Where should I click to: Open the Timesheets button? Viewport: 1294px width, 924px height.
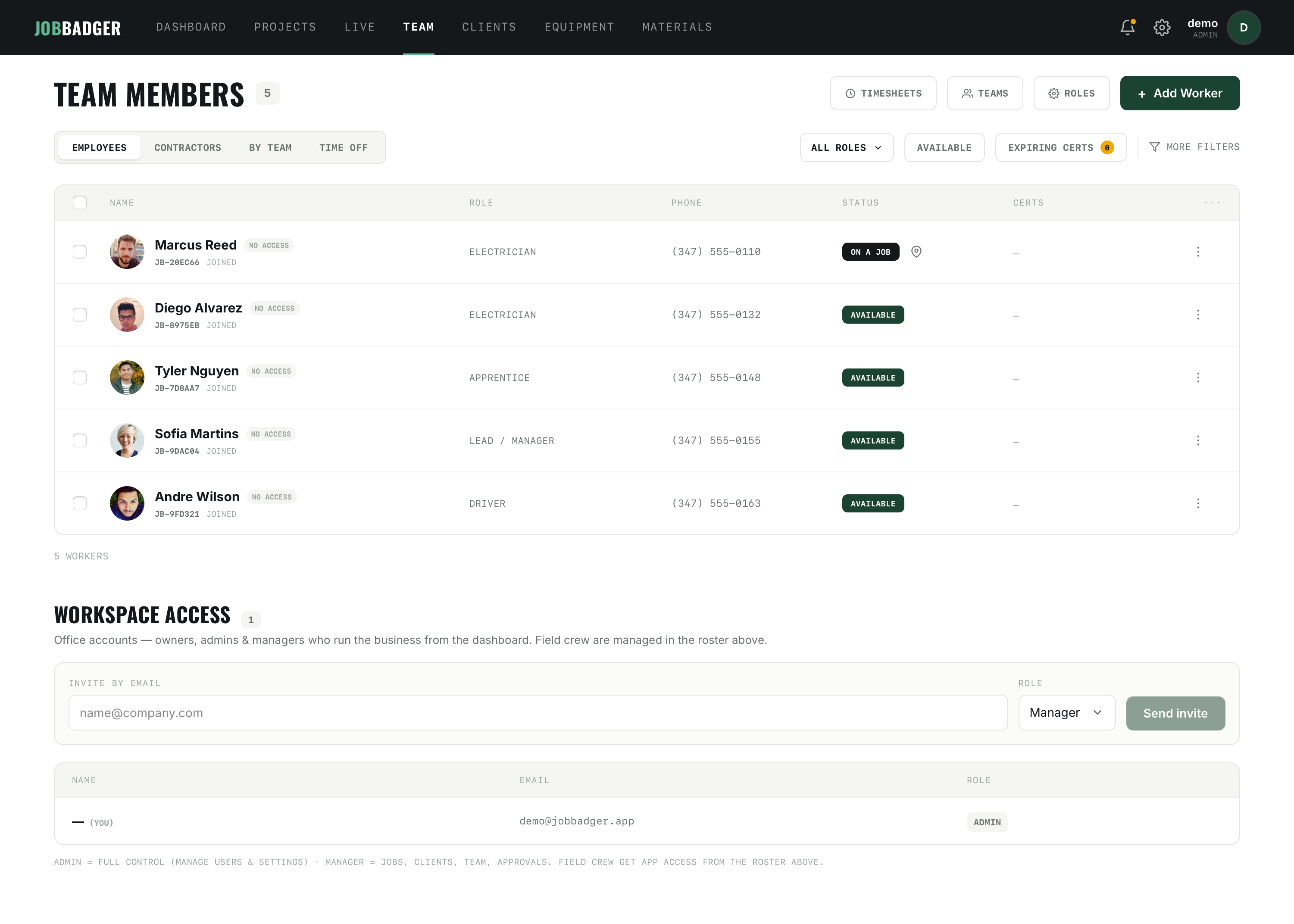(883, 94)
